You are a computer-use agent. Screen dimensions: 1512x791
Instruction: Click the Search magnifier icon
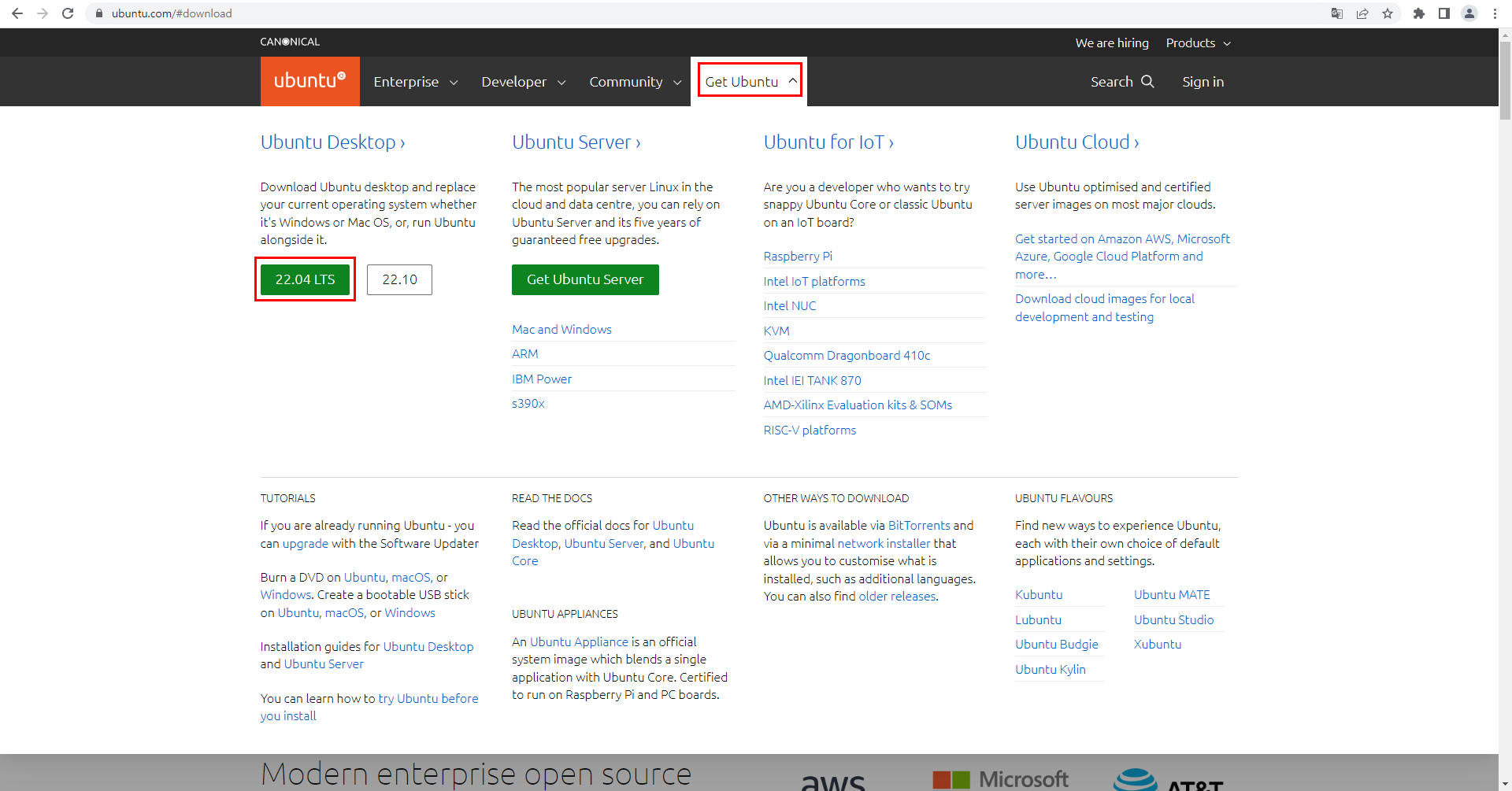pos(1147,81)
